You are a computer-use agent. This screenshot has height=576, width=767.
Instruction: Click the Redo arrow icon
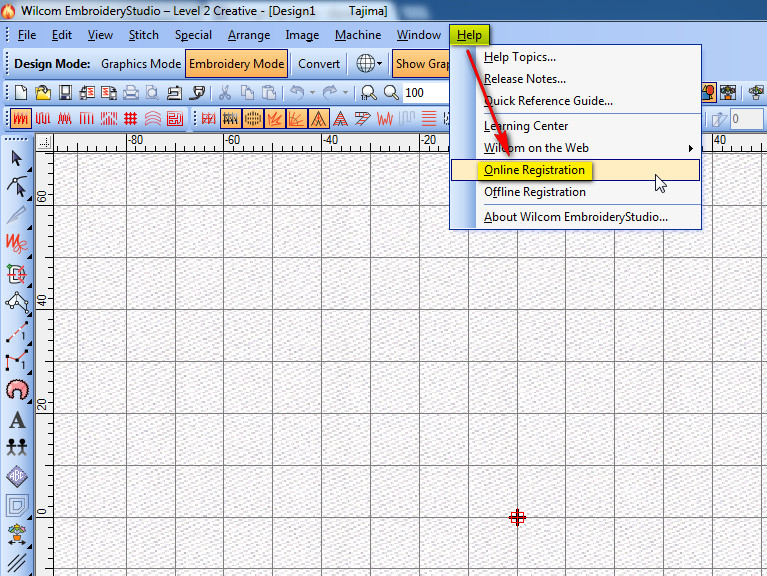coord(330,92)
